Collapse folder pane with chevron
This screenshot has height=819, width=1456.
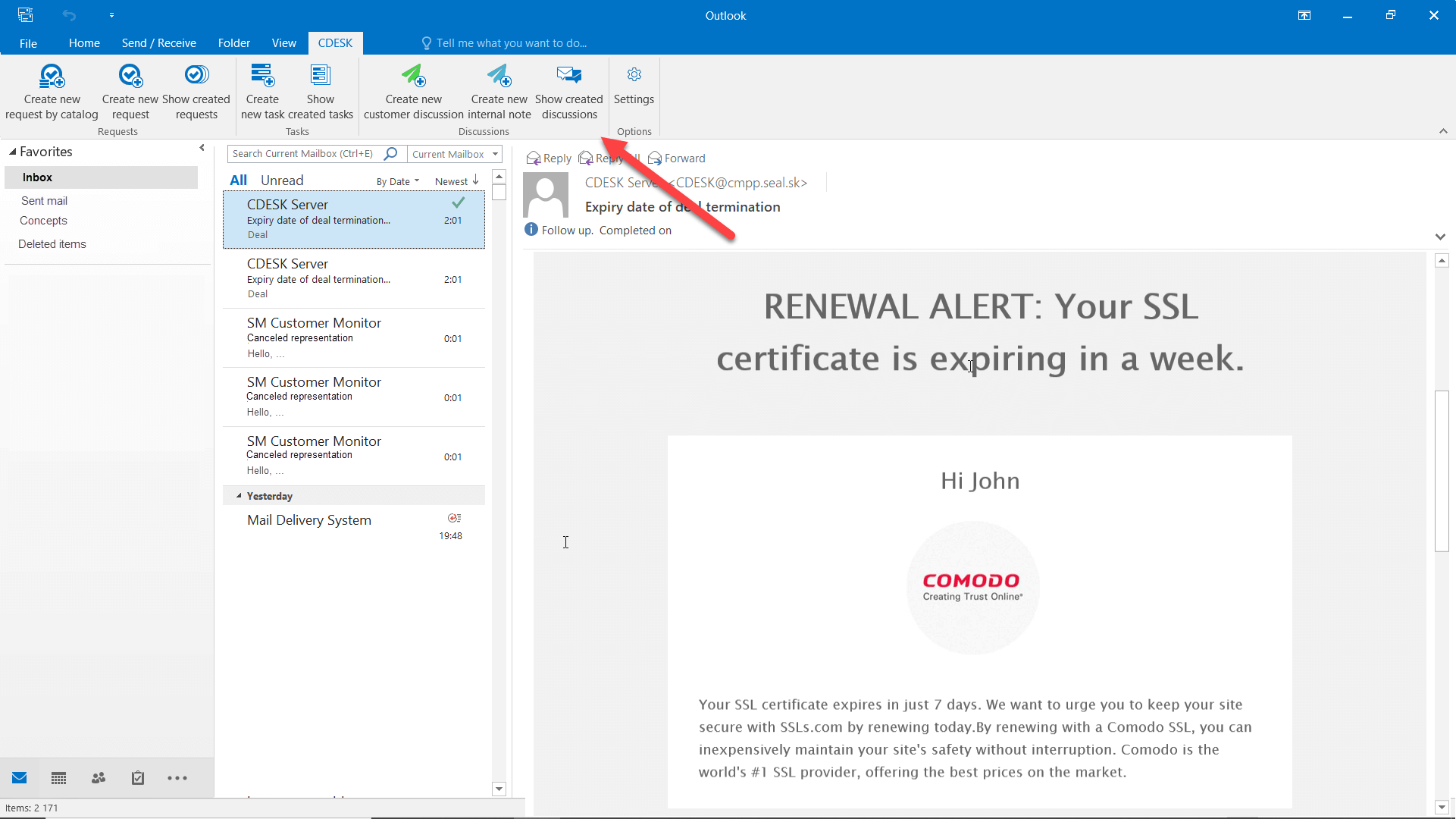(202, 148)
